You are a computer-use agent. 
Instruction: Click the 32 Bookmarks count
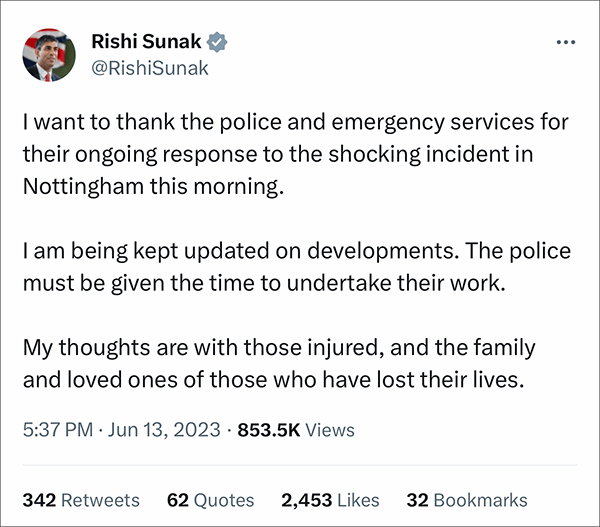[467, 500]
